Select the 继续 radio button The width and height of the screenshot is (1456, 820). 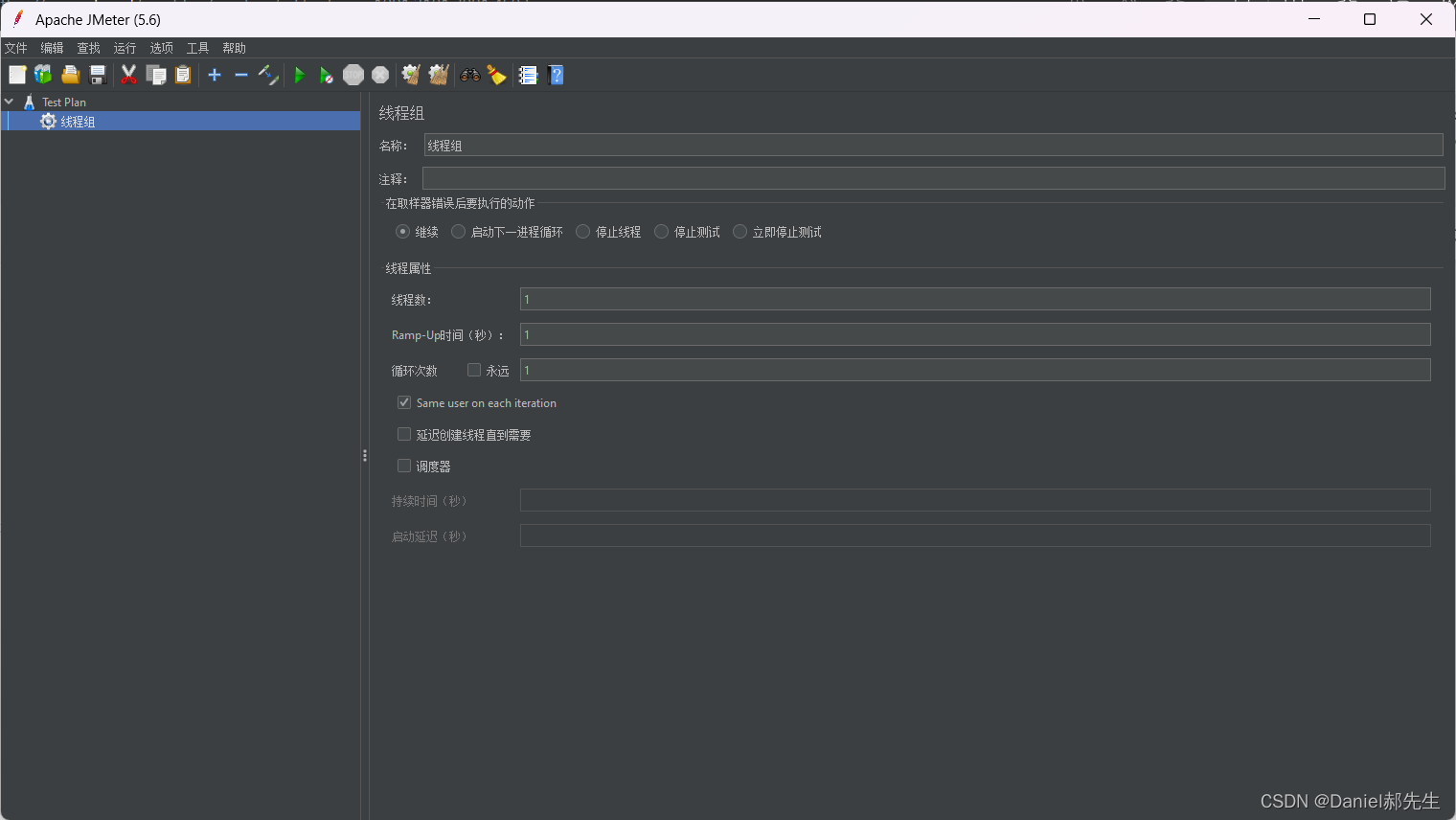(402, 232)
